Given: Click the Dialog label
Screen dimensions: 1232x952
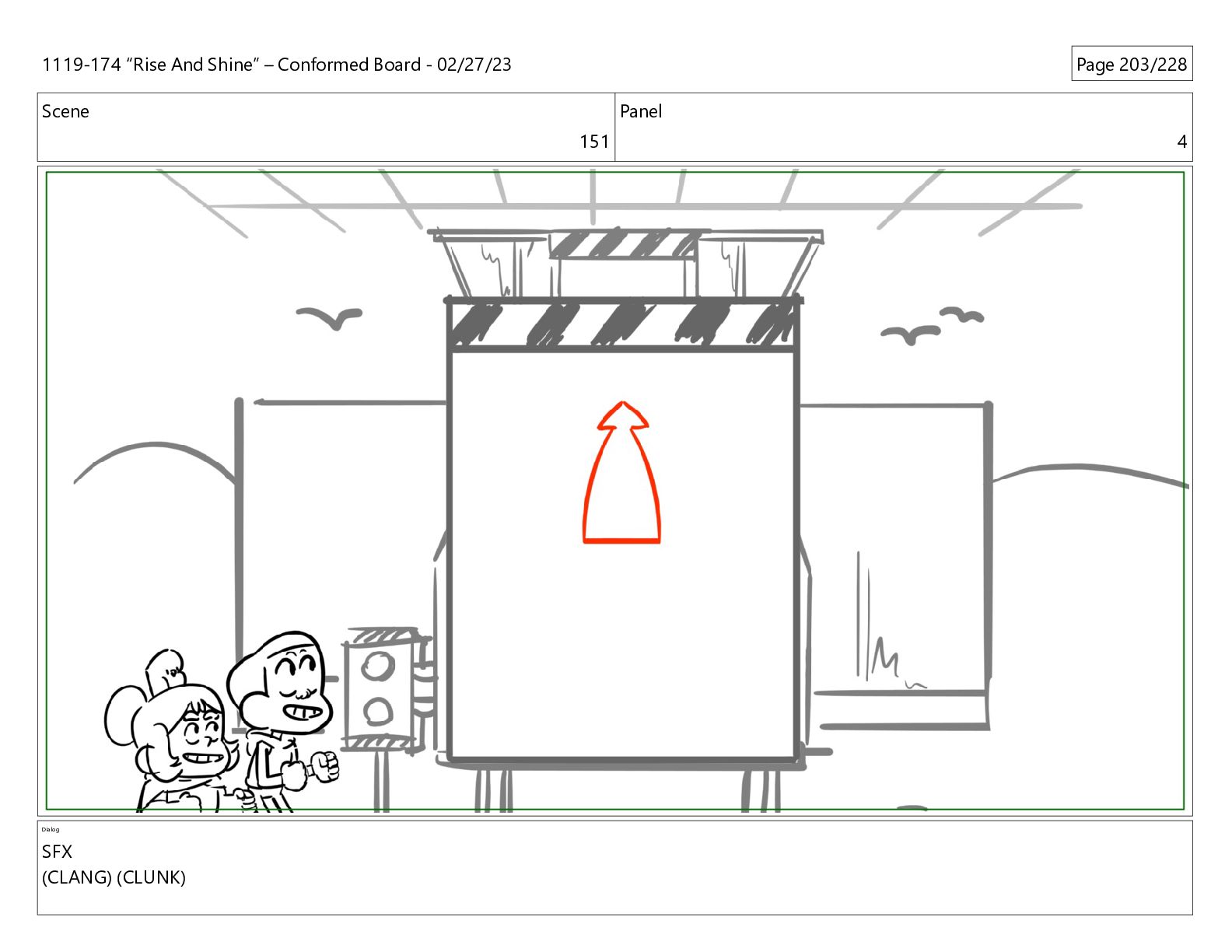Looking at the screenshot, I should (51, 829).
